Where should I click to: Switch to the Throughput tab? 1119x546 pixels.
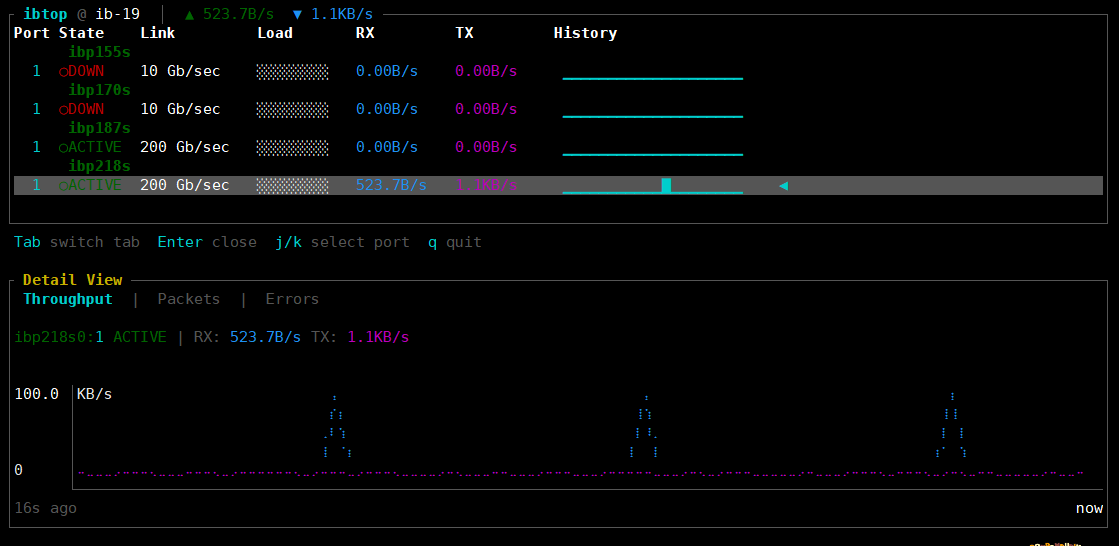[x=68, y=299]
